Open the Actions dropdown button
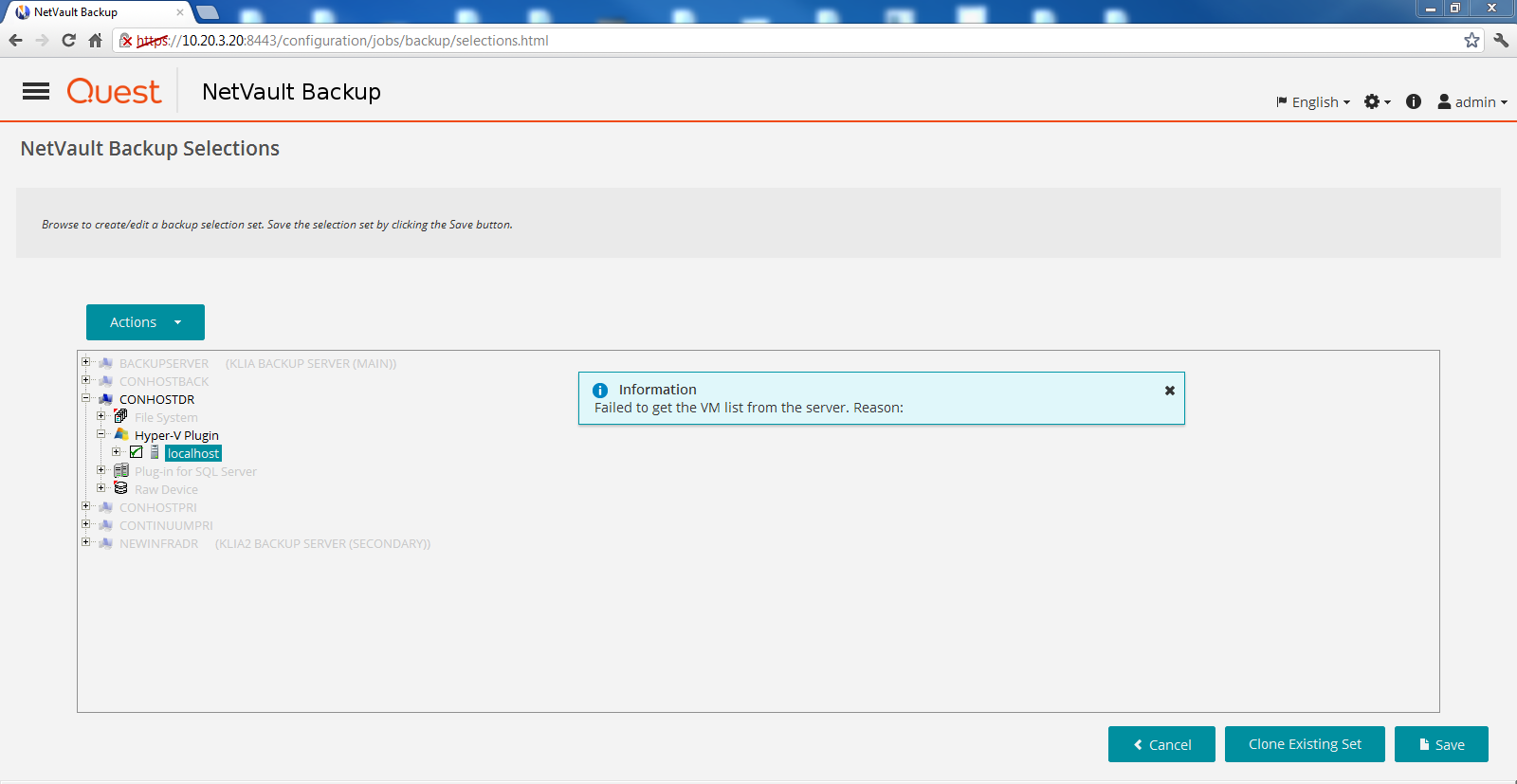Screen dimensions: 1517x784 point(145,322)
